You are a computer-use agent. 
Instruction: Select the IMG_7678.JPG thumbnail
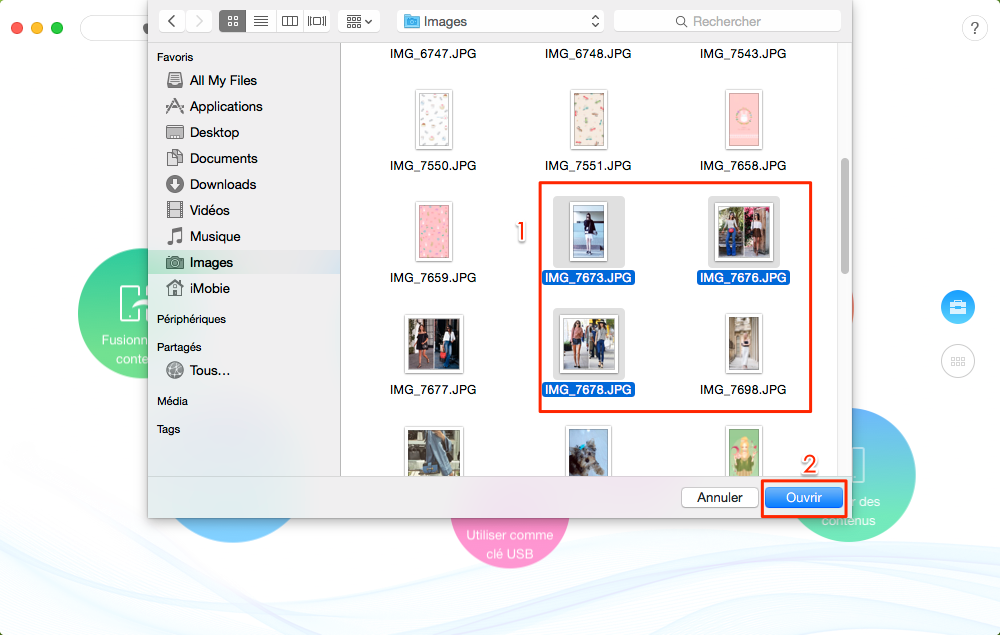pyautogui.click(x=589, y=344)
